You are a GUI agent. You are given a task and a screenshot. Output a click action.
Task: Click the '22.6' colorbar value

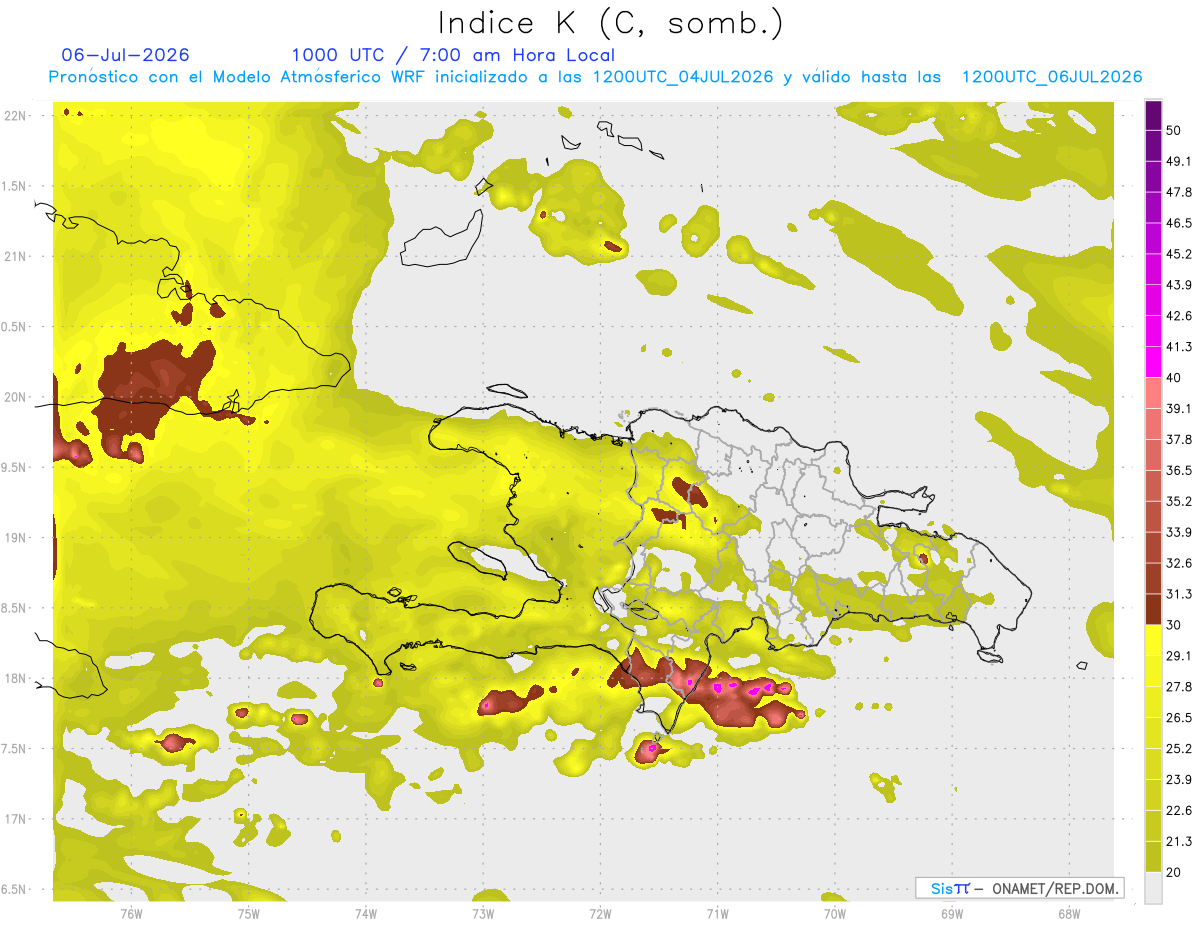[1179, 810]
